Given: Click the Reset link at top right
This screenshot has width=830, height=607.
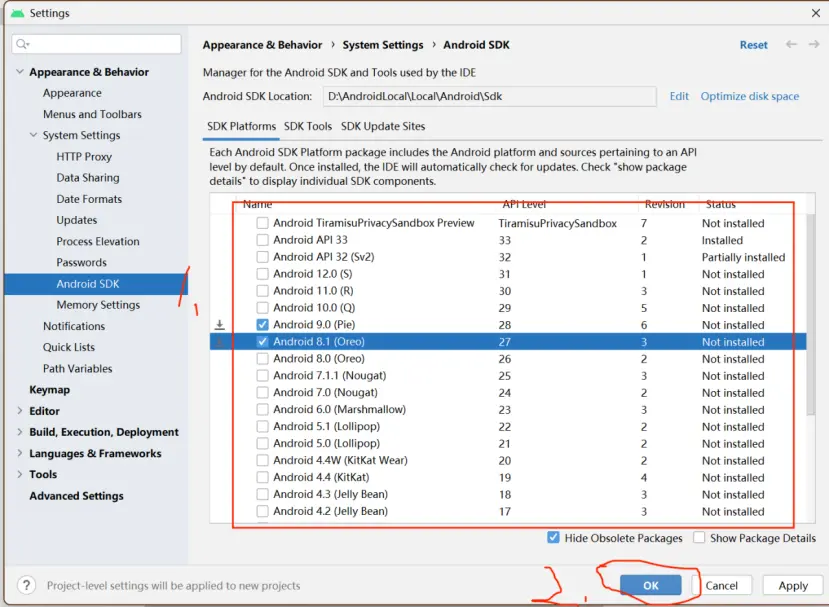Looking at the screenshot, I should [x=753, y=45].
